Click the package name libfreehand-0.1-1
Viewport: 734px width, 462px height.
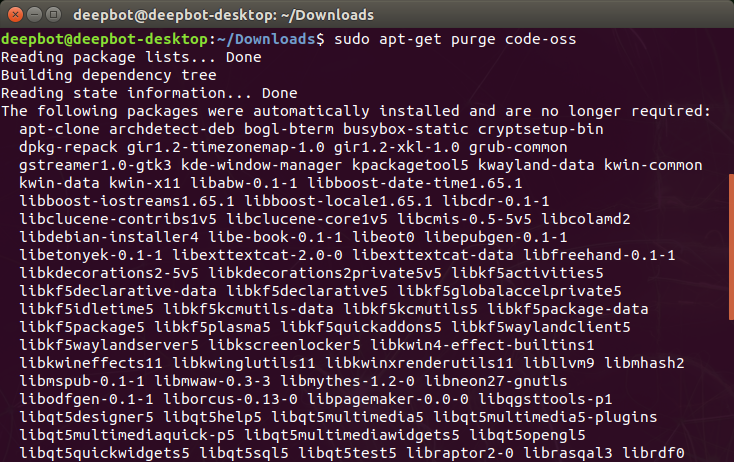[x=599, y=255]
